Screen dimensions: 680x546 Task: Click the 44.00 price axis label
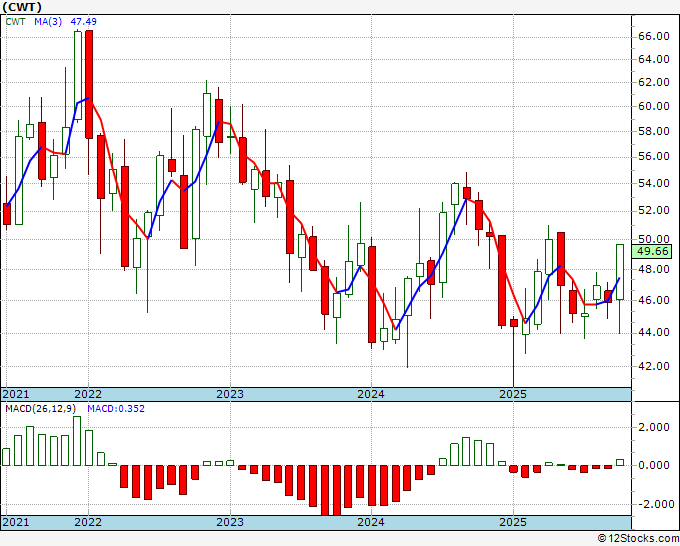654,333
